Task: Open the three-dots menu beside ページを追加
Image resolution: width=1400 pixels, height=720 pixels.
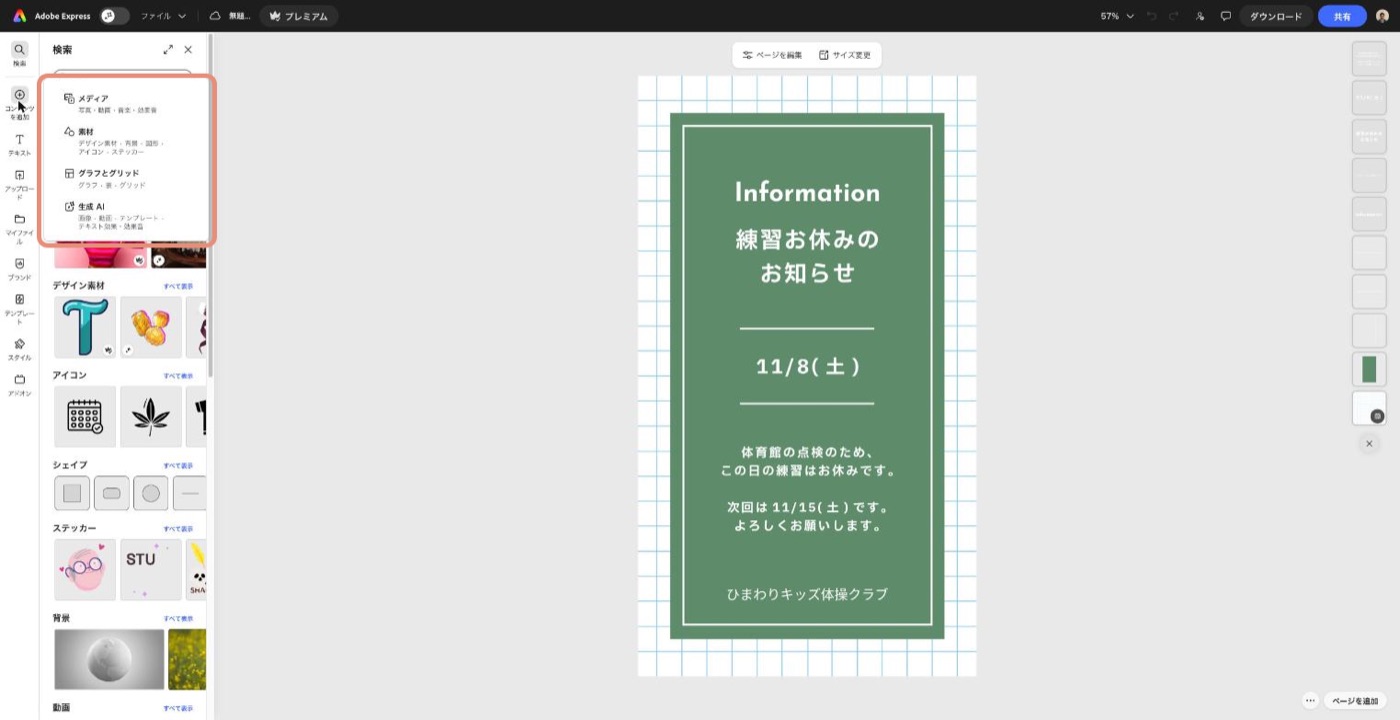Action: coord(1310,701)
